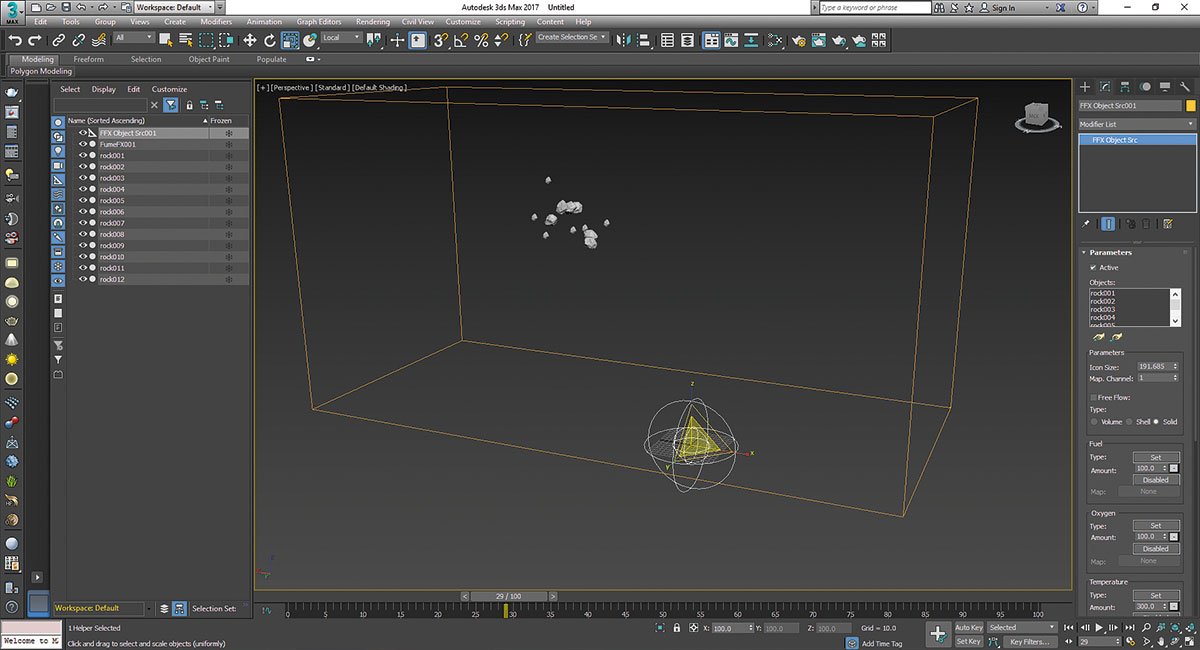The height and width of the screenshot is (650, 1200).
Task: Click the Fuel Disabled button
Action: pos(1156,480)
